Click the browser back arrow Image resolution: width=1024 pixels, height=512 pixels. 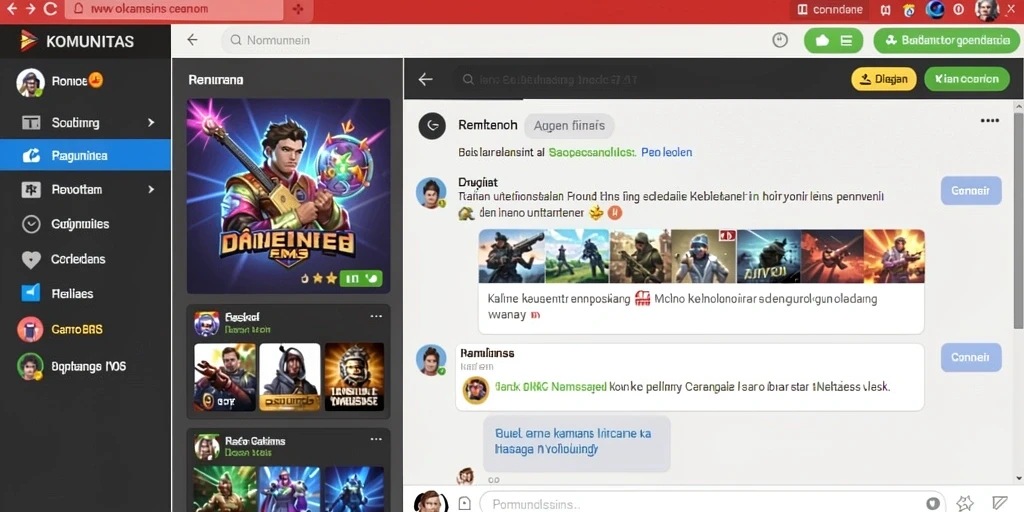point(12,9)
